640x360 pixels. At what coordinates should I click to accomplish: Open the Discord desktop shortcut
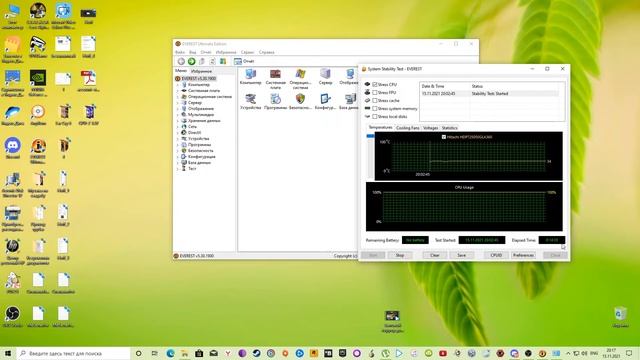[x=13, y=149]
